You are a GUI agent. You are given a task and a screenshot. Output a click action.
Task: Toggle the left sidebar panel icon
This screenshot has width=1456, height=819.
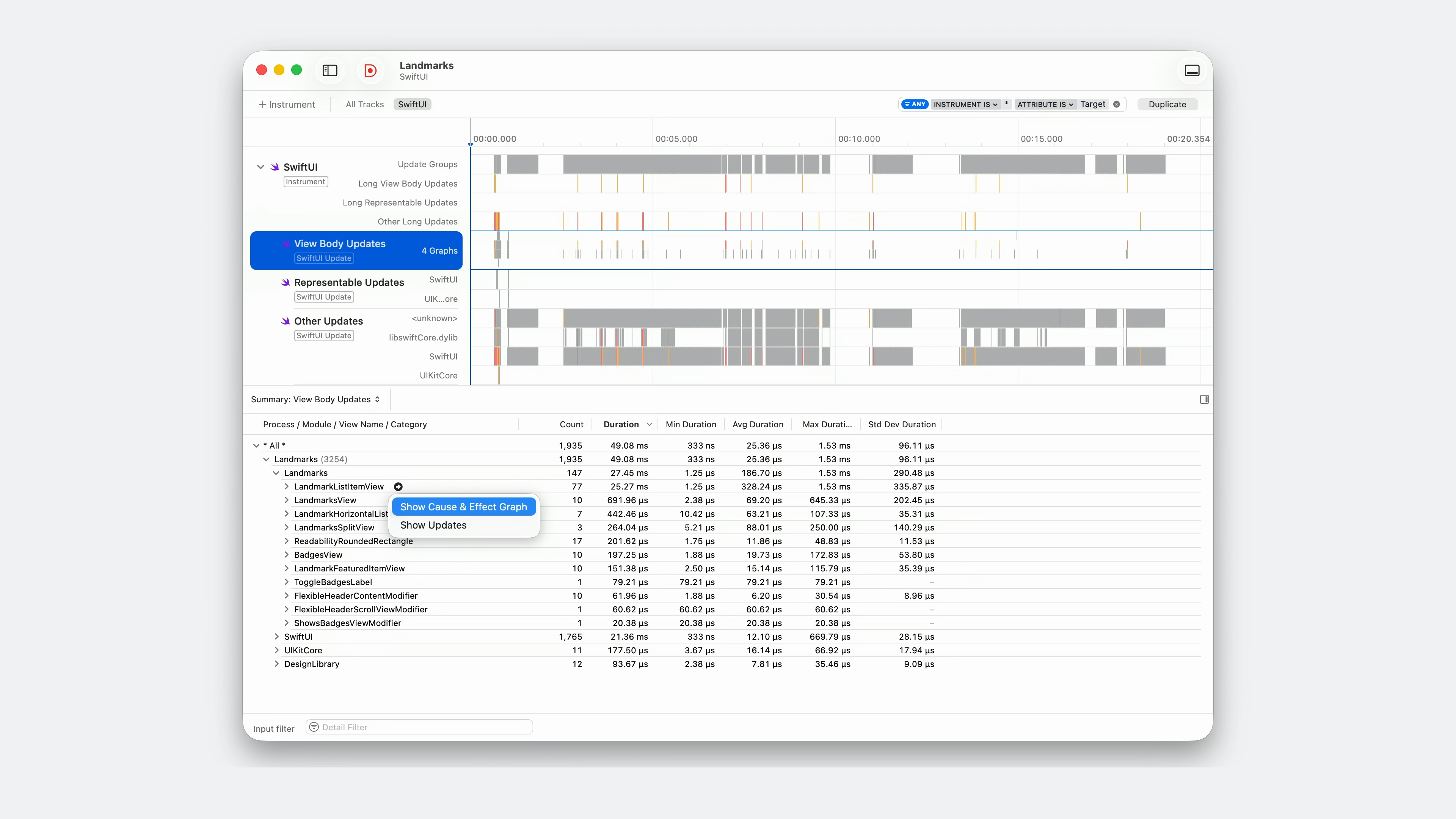pos(330,71)
